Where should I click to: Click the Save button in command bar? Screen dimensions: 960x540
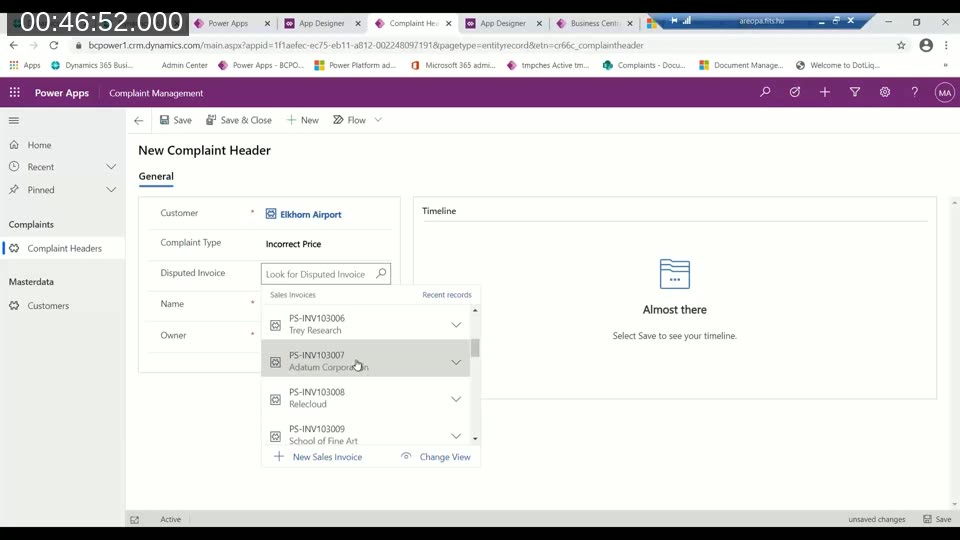point(176,120)
